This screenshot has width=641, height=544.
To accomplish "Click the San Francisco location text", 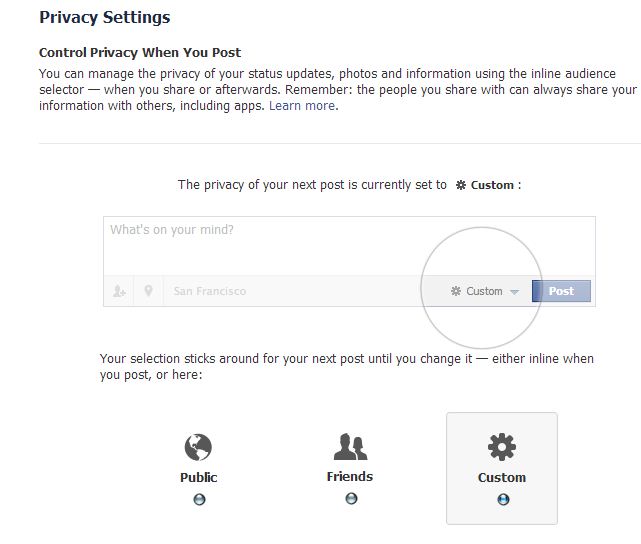I will 209,291.
